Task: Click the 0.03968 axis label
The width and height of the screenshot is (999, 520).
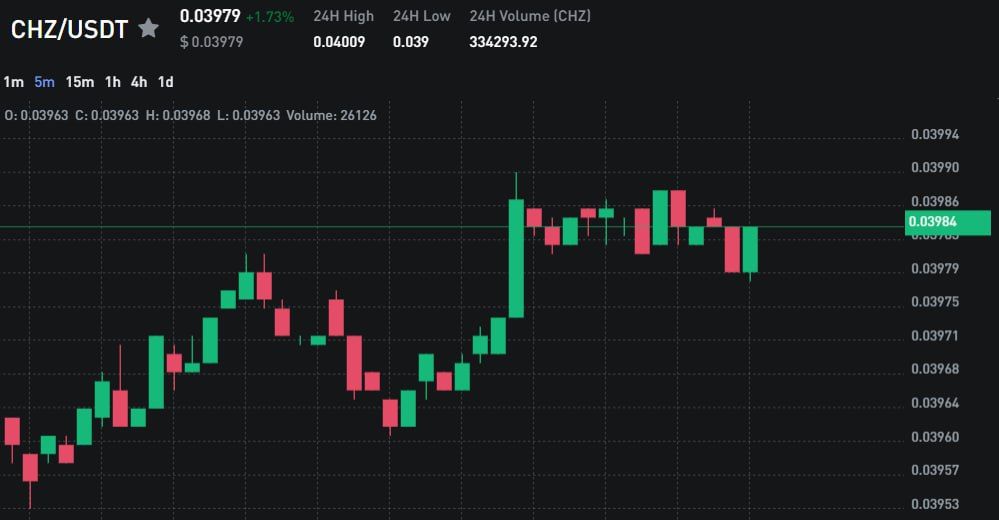Action: point(935,369)
